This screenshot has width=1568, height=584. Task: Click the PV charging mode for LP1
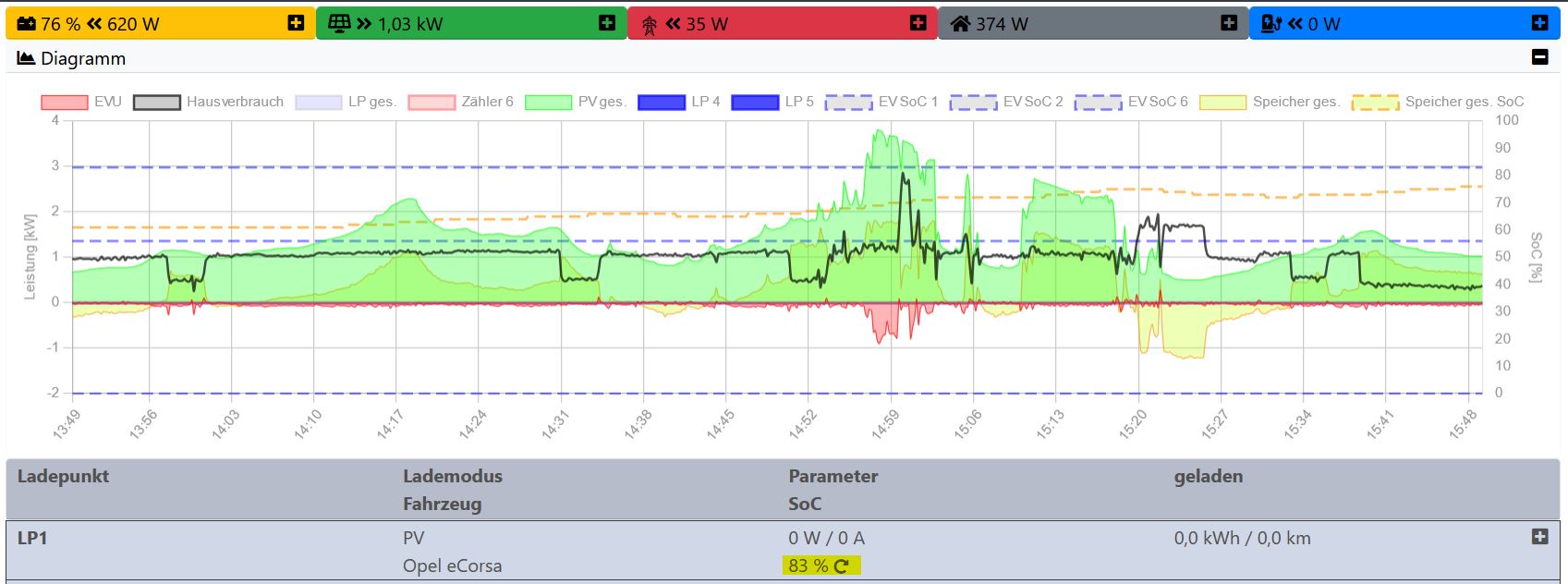[x=413, y=538]
